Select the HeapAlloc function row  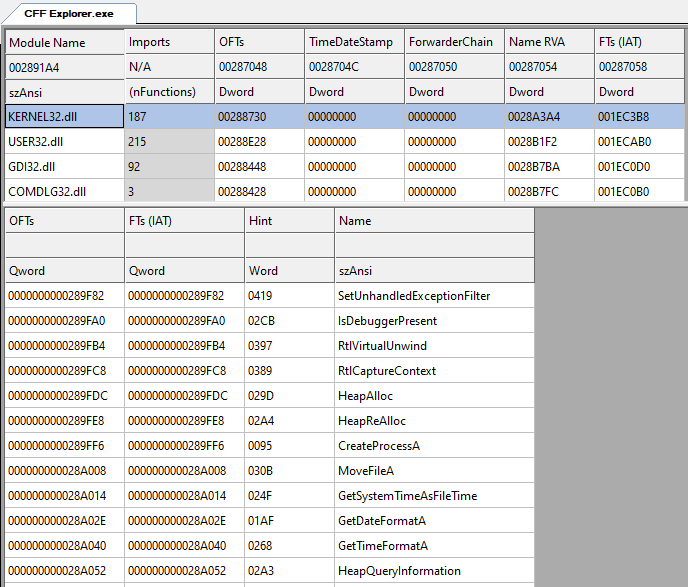click(x=270, y=395)
